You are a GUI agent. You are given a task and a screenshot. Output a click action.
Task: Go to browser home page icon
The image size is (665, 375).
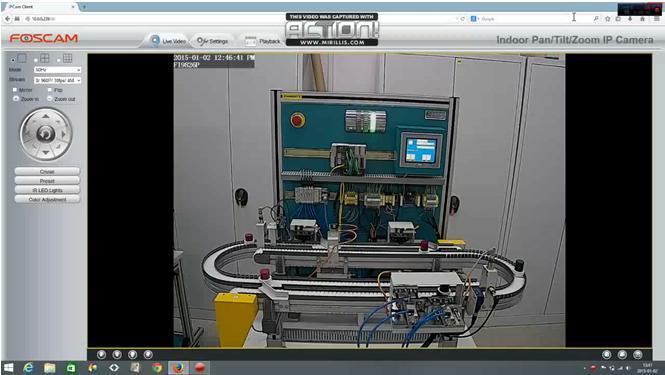pyautogui.click(x=642, y=19)
